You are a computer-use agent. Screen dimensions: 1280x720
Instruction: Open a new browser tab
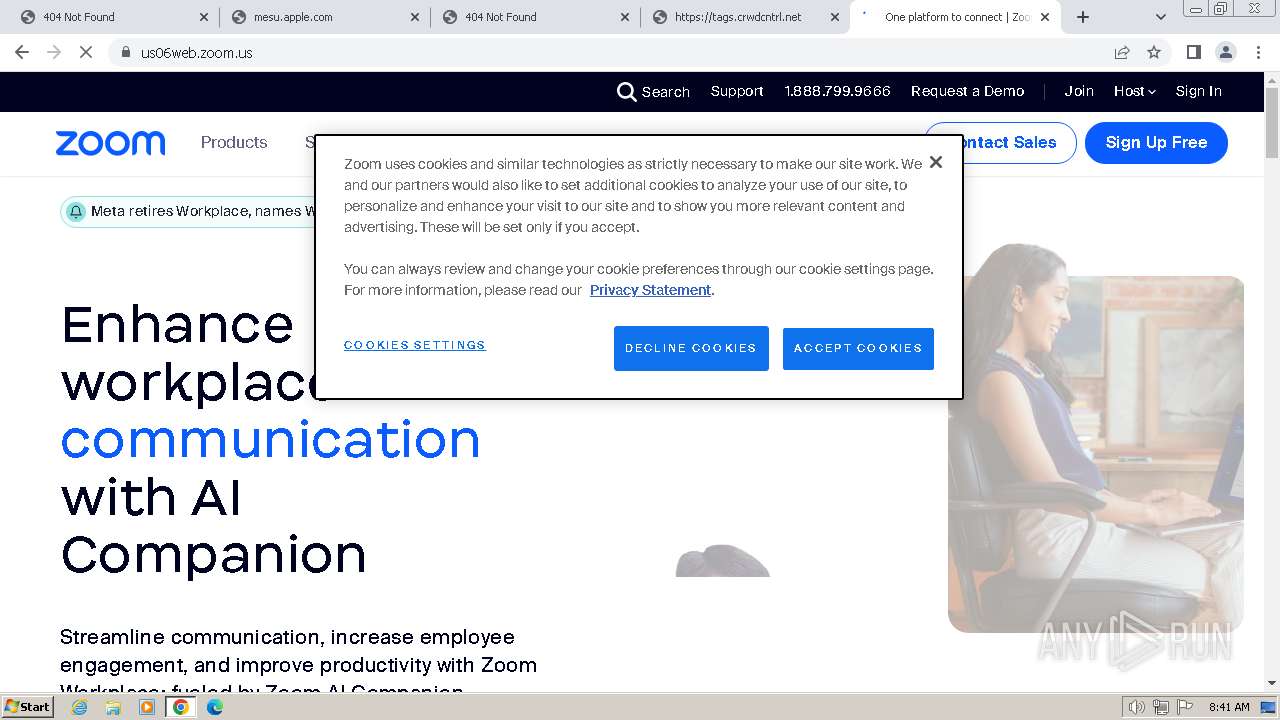click(1083, 17)
